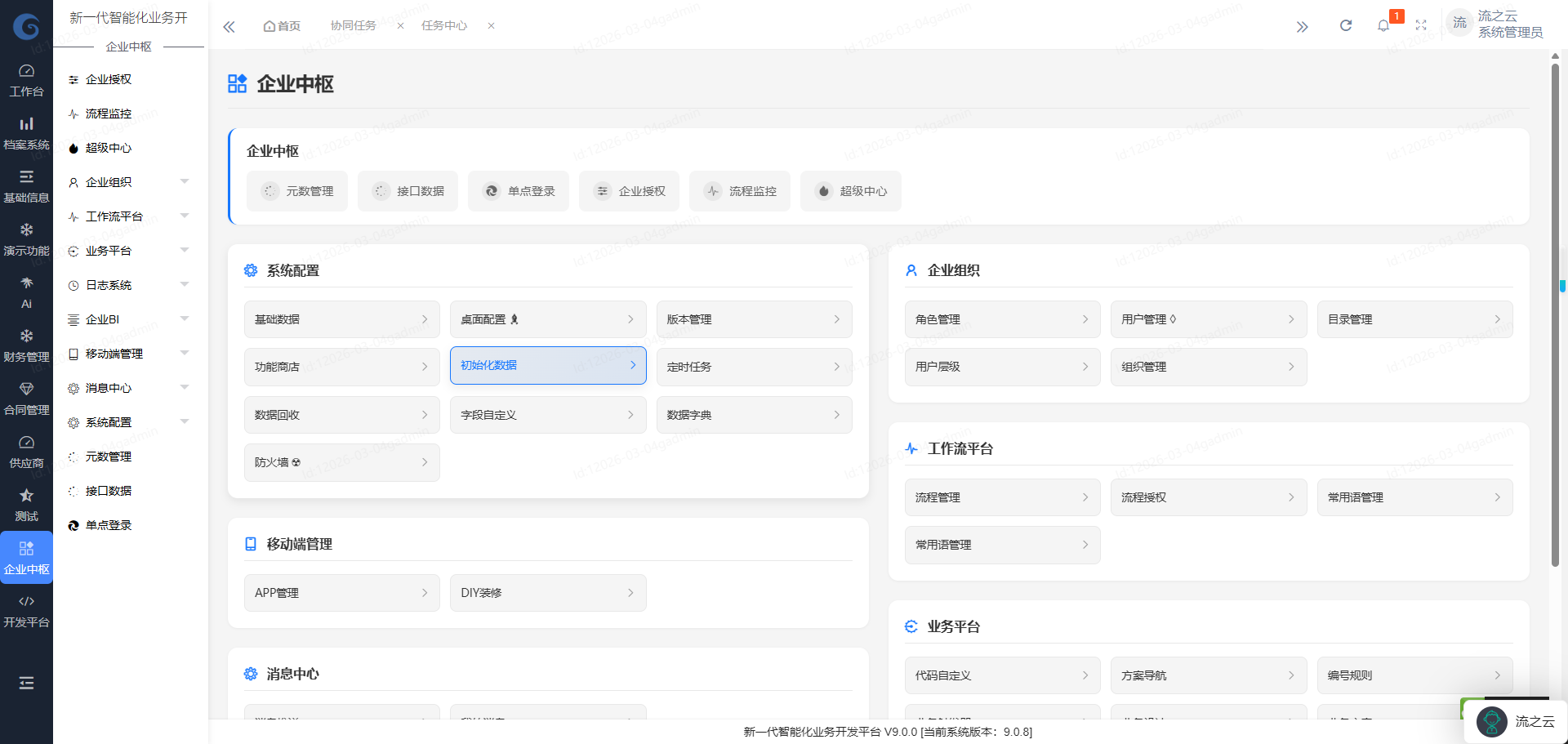1568x744 pixels.
Task: Open 开发平台 code icon in sidebar
Action: point(26,610)
